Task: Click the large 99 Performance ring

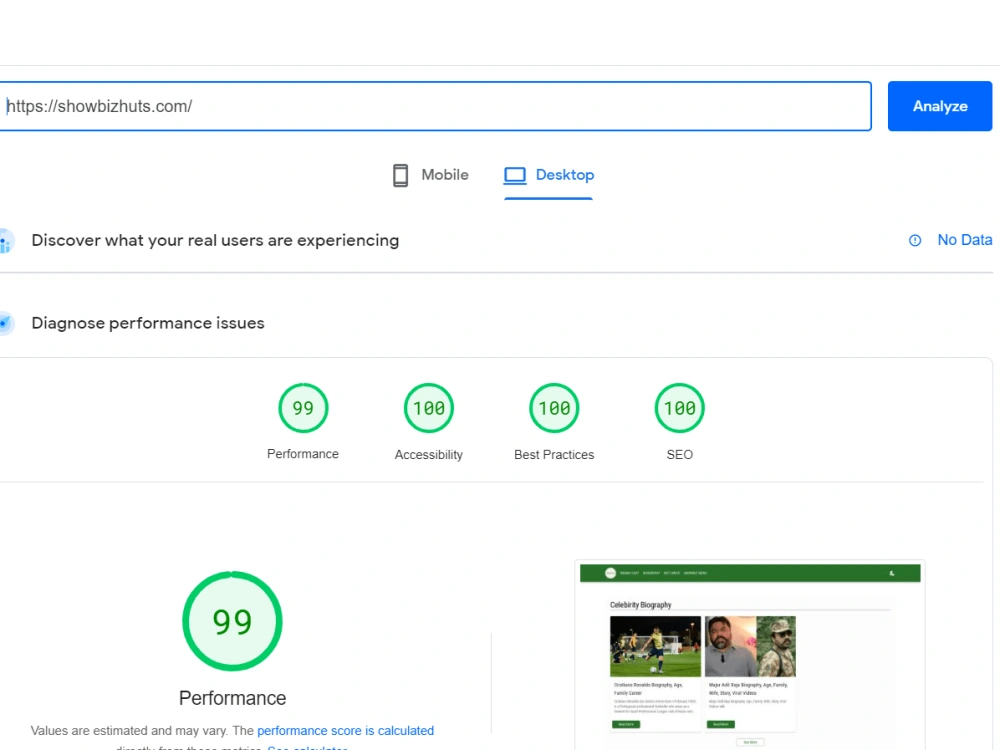Action: (232, 620)
